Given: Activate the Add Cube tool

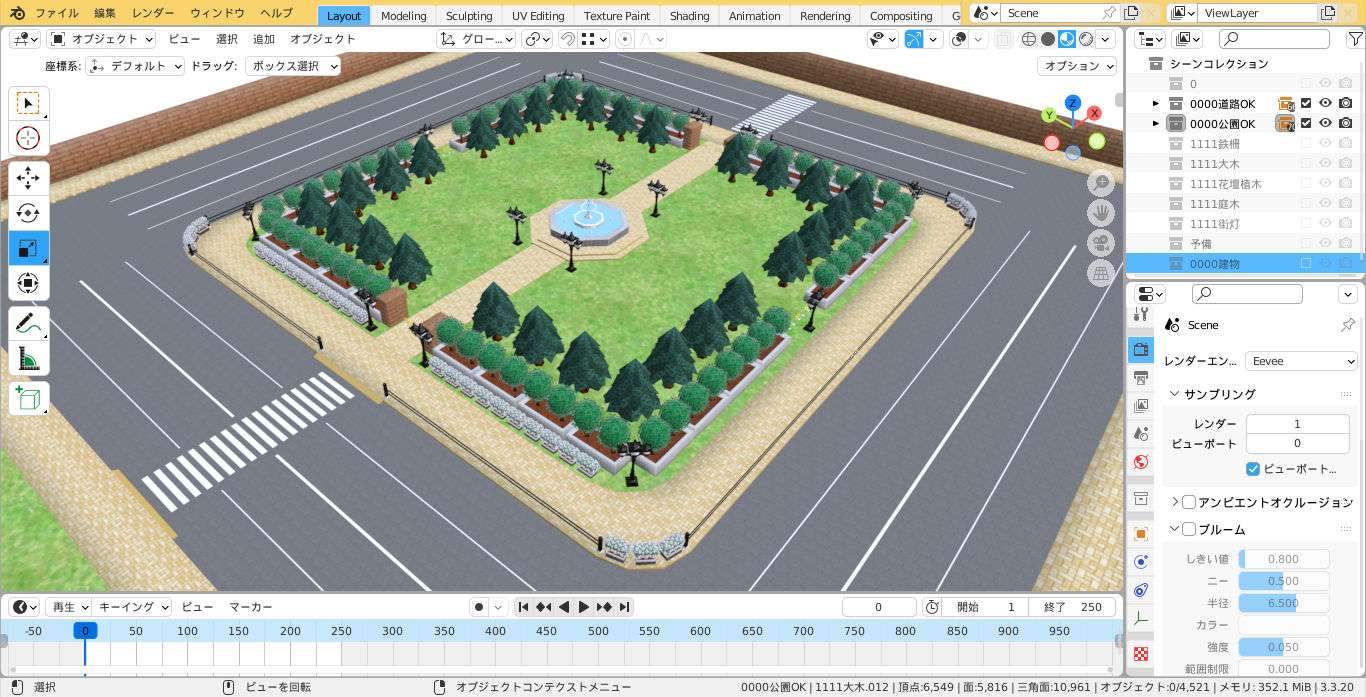Looking at the screenshot, I should pyautogui.click(x=28, y=398).
